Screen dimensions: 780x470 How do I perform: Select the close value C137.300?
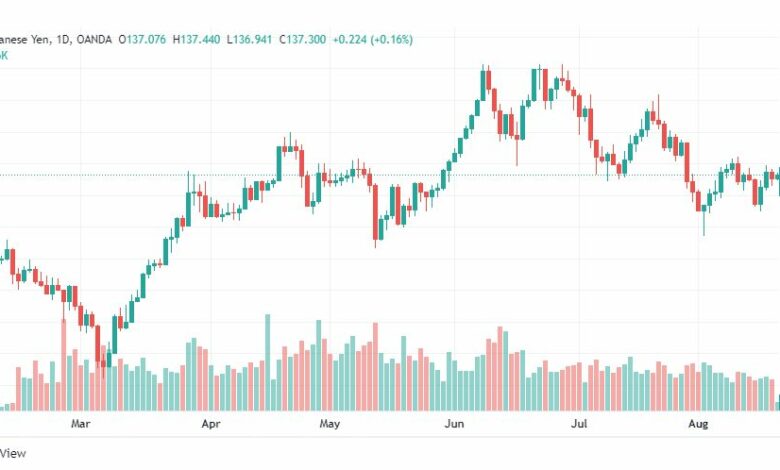click(302, 40)
